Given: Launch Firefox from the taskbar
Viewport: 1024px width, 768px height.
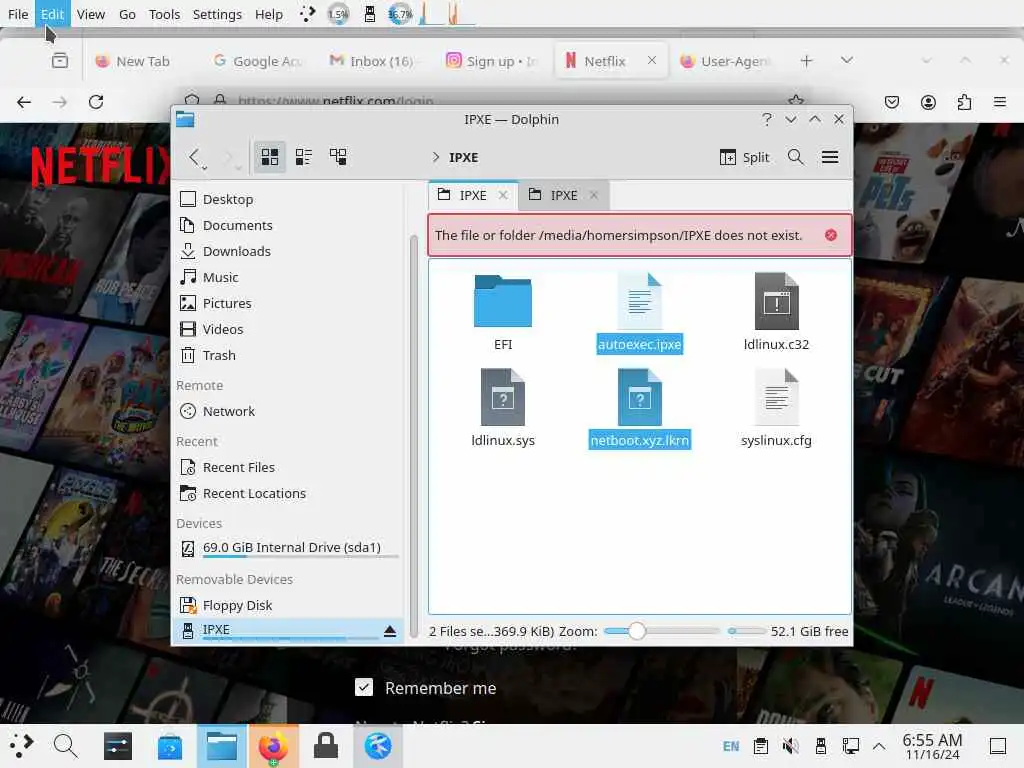Looking at the screenshot, I should tap(273, 746).
